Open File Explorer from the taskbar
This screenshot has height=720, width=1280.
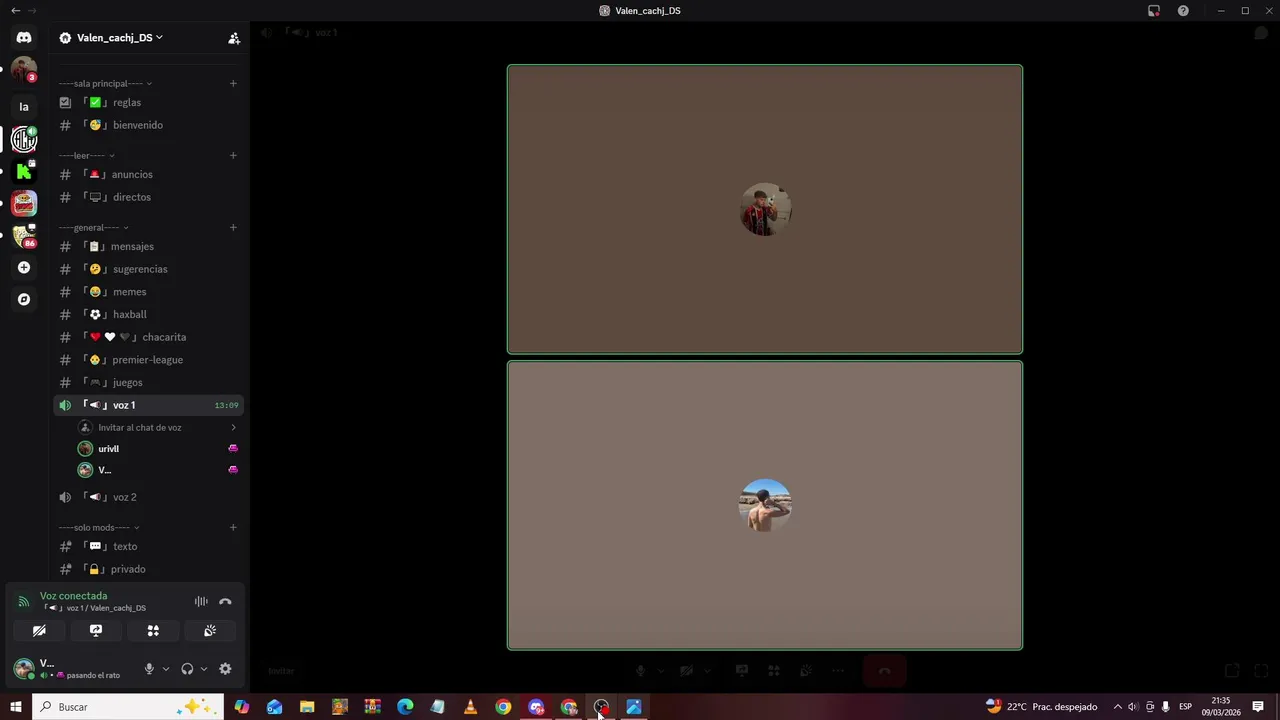click(307, 707)
